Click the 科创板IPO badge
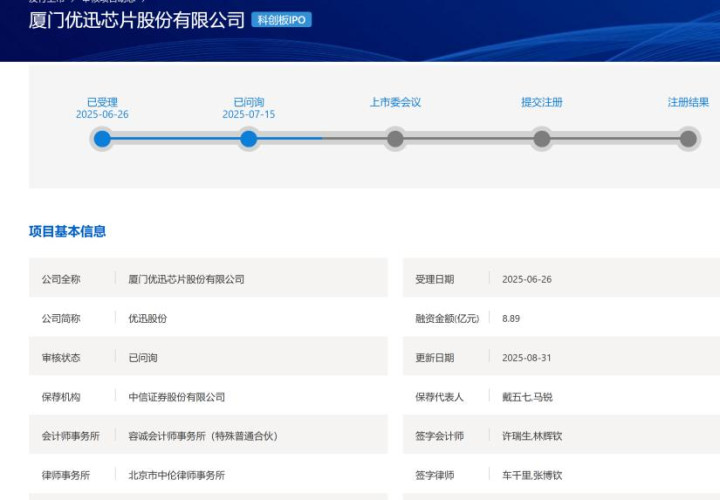The height and width of the screenshot is (500, 720). tap(282, 20)
